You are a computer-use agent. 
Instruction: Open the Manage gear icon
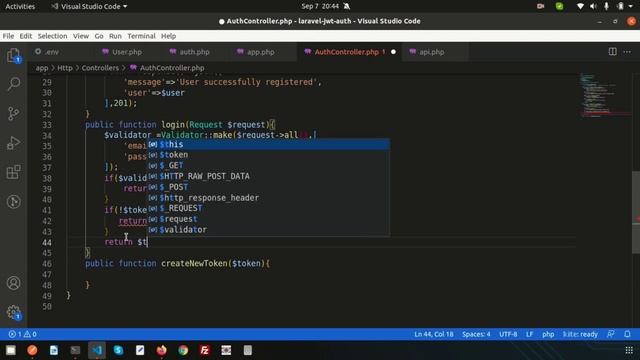[13, 312]
